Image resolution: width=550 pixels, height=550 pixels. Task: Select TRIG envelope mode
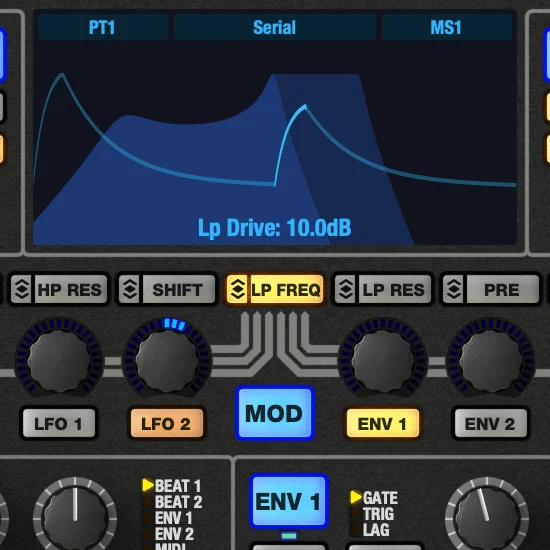point(378,514)
